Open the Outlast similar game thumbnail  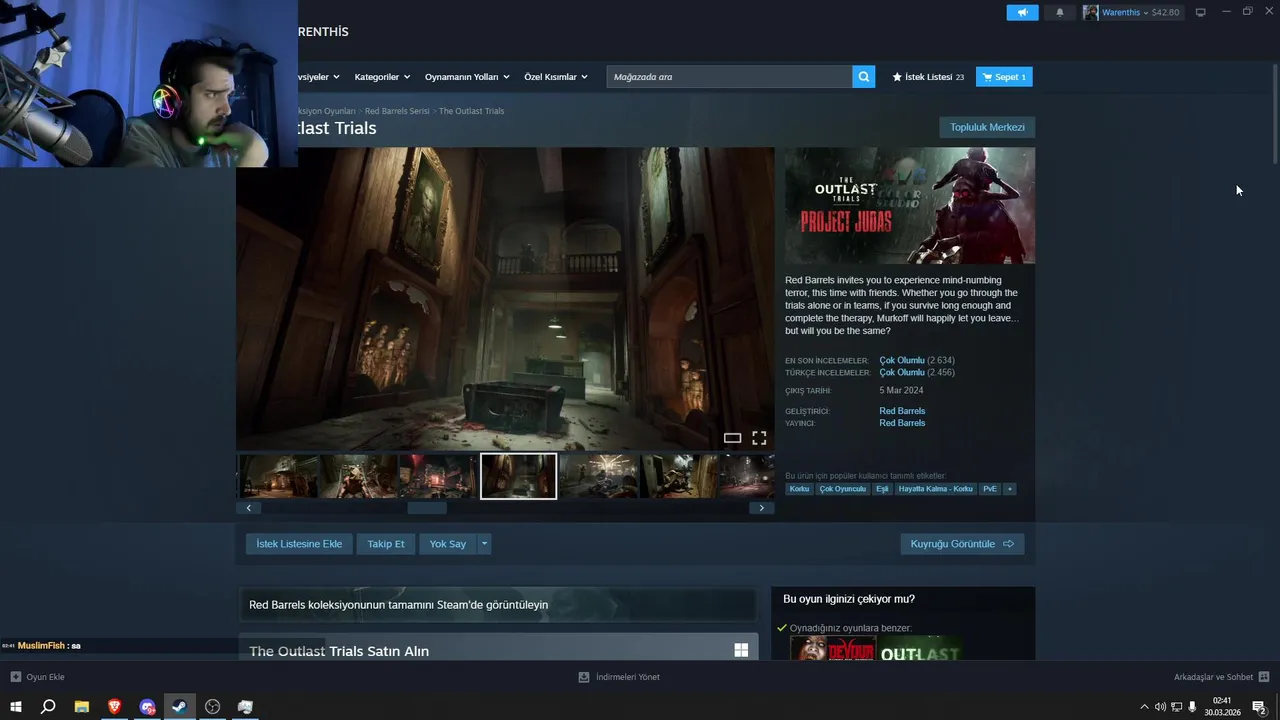click(x=921, y=649)
